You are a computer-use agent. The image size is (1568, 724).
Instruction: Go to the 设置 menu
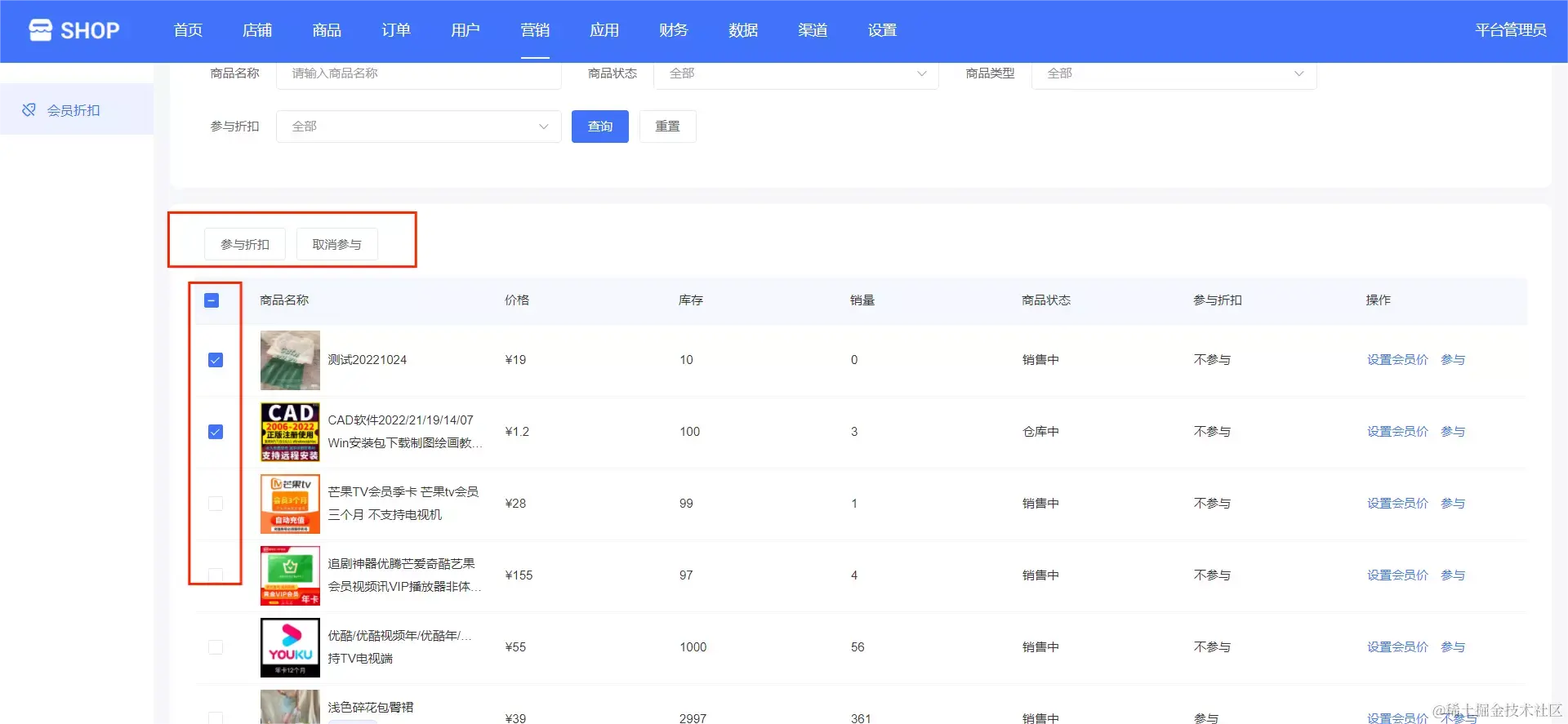(x=882, y=30)
